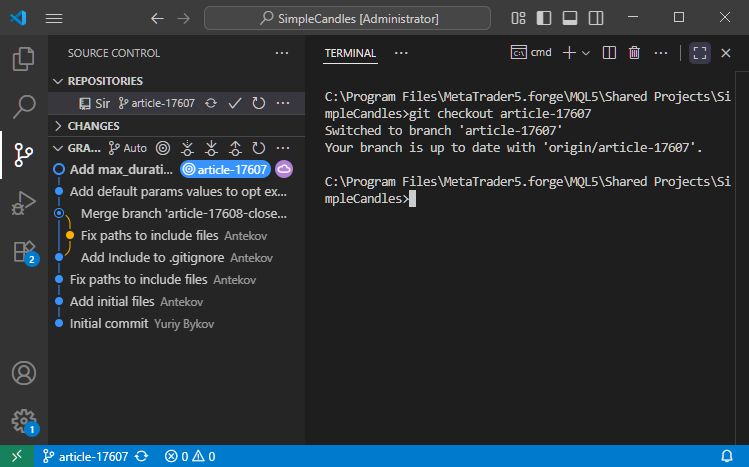Click the Push icon in Graph header
This screenshot has width=749, height=467.
click(235, 148)
